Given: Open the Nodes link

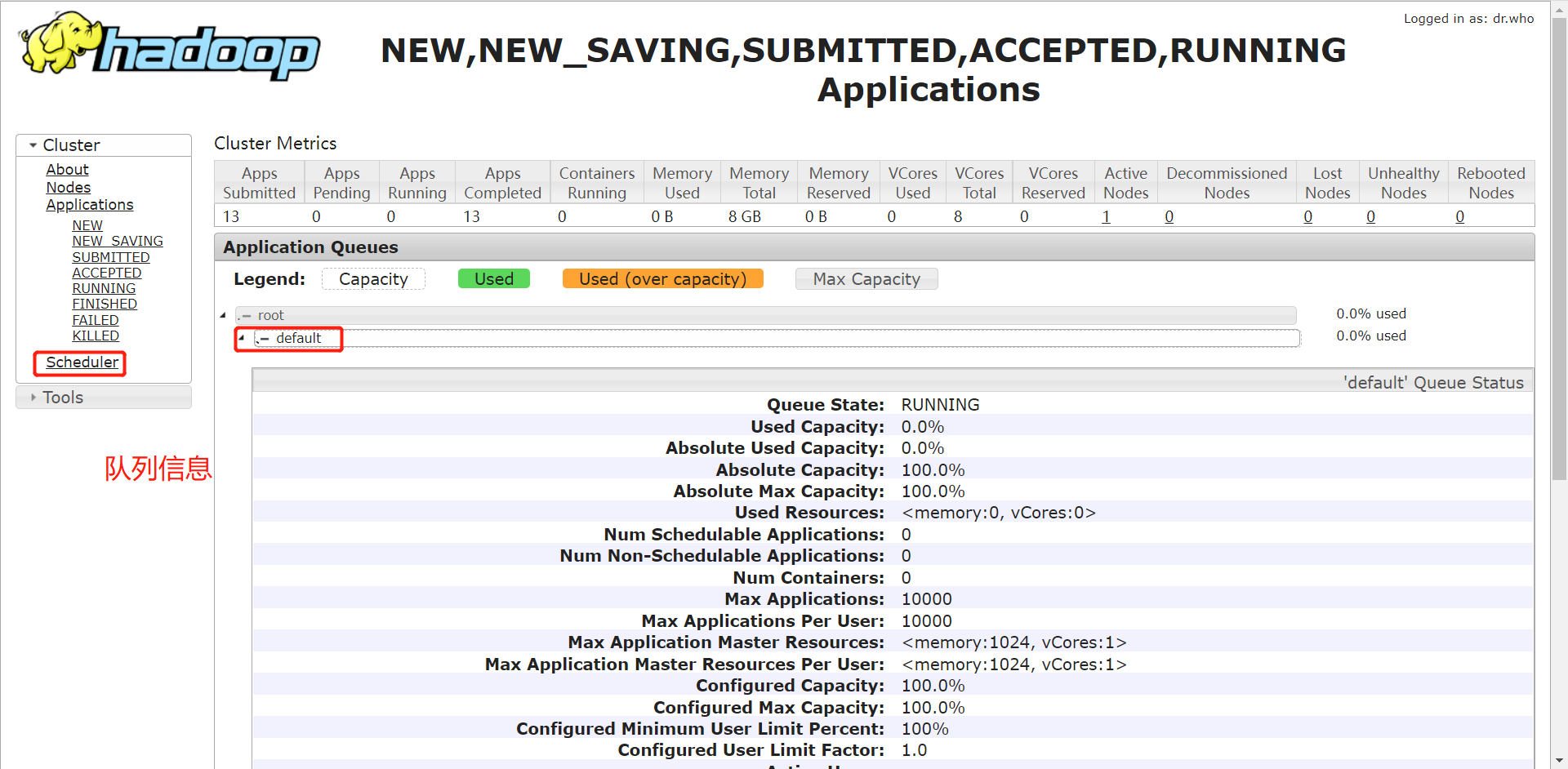Looking at the screenshot, I should [x=68, y=188].
